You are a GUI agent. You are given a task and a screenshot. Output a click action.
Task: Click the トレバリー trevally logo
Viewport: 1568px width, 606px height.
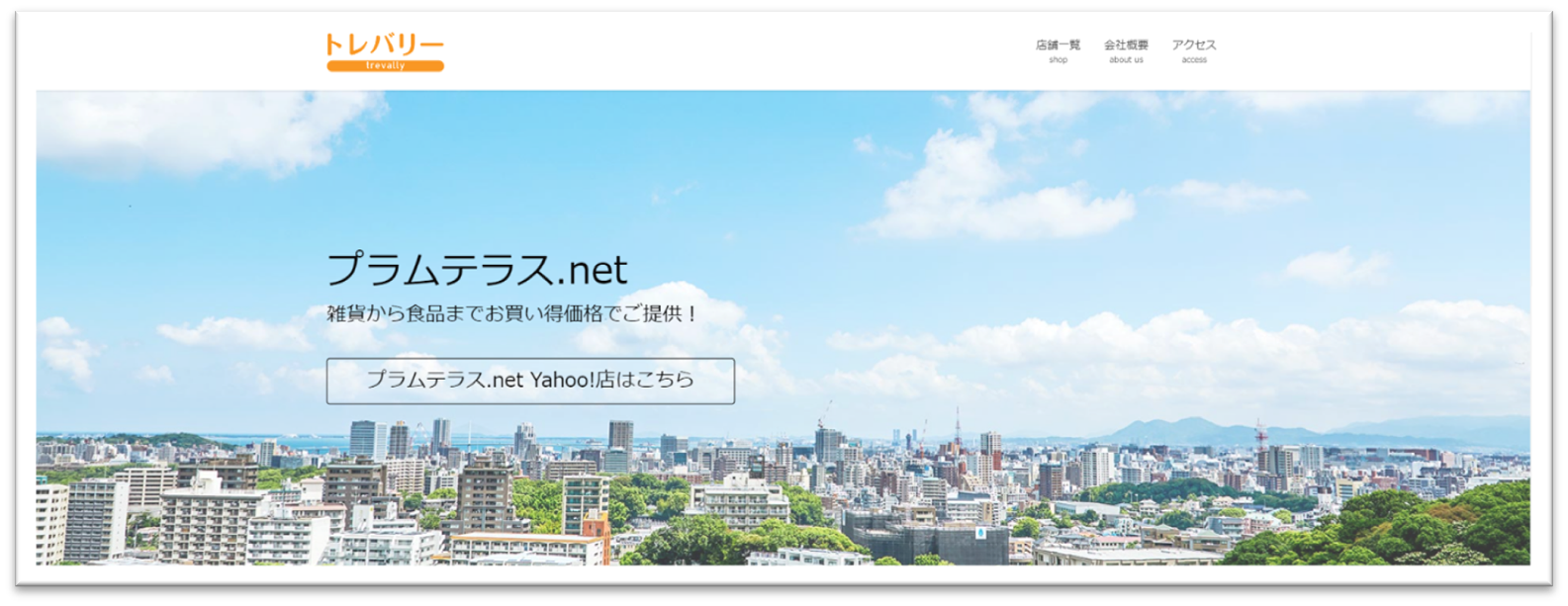[x=385, y=52]
